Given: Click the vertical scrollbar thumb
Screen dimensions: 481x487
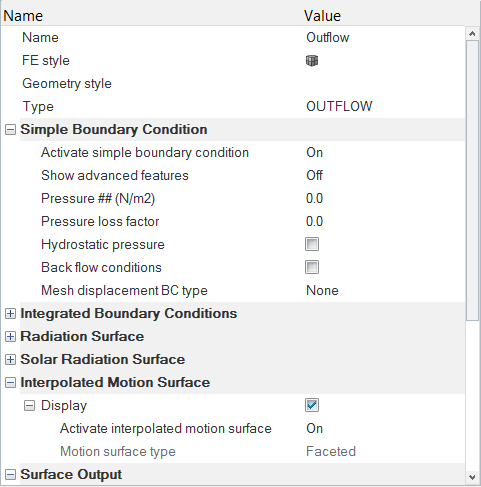Looking at the screenshot, I should (472, 180).
